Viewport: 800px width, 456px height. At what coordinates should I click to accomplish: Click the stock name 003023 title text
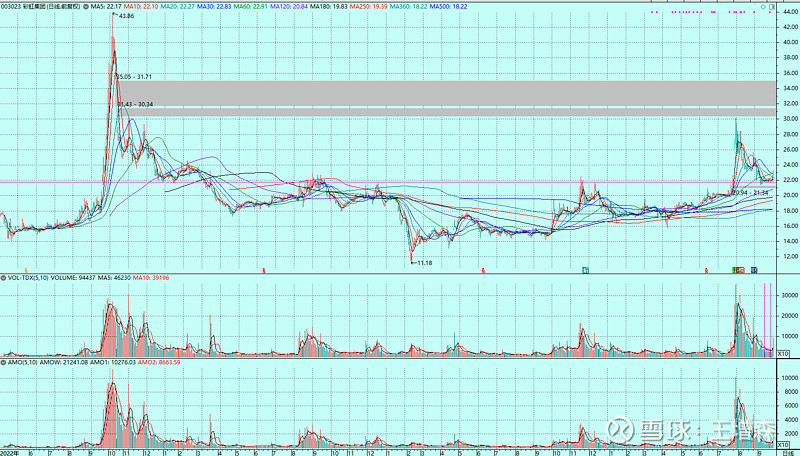point(40,7)
